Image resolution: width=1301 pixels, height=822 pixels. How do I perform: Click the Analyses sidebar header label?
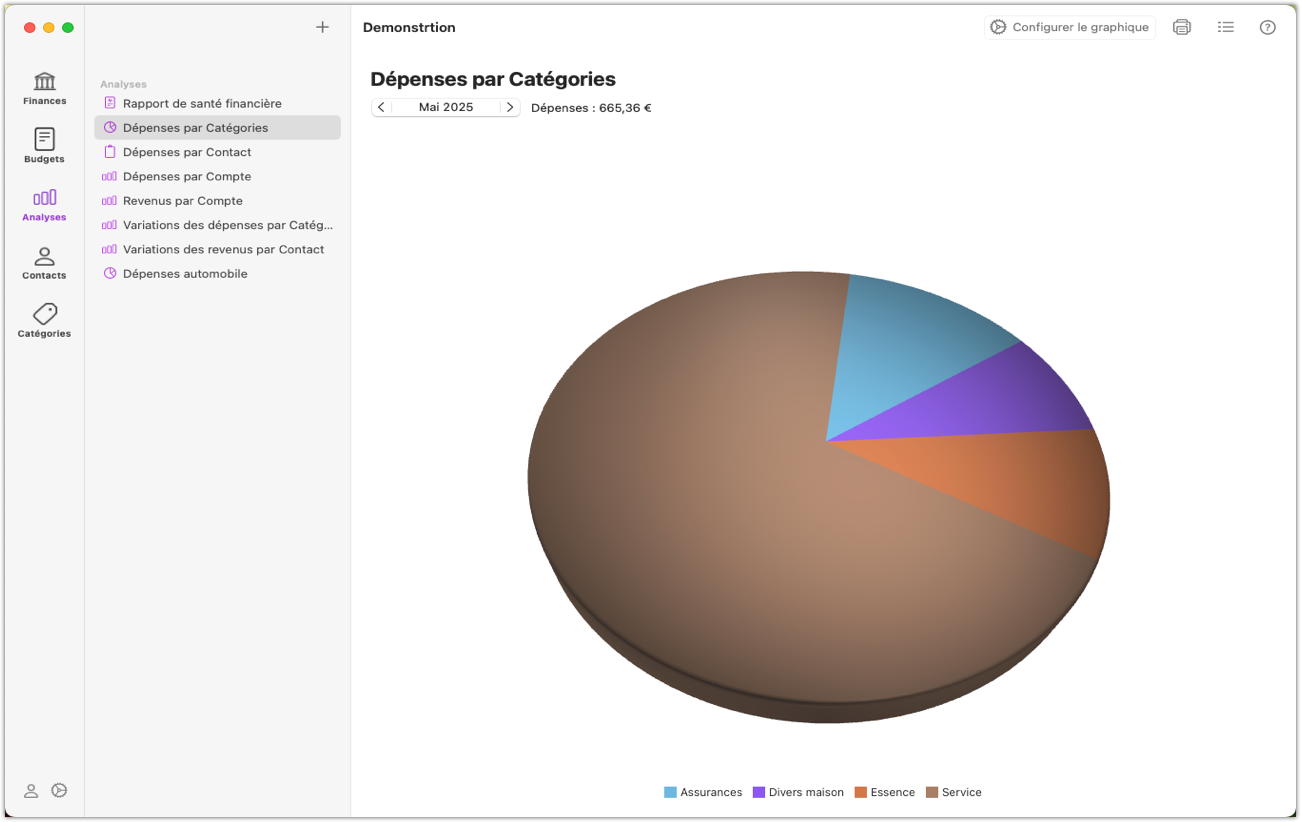123,84
